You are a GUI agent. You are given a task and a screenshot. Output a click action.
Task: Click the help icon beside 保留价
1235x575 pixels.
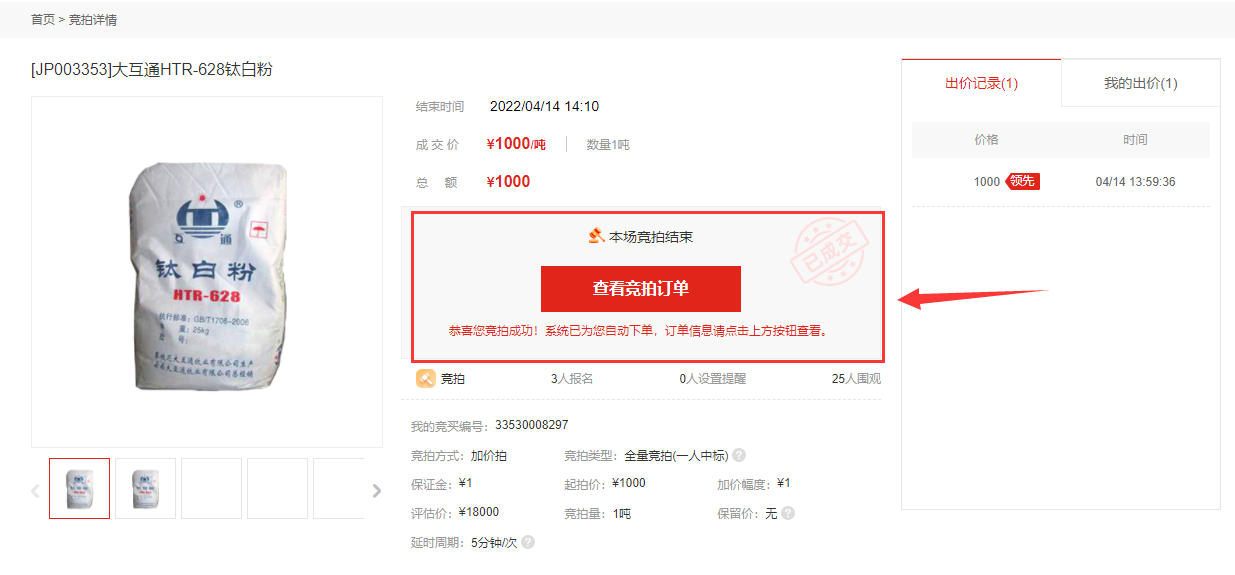click(x=787, y=513)
